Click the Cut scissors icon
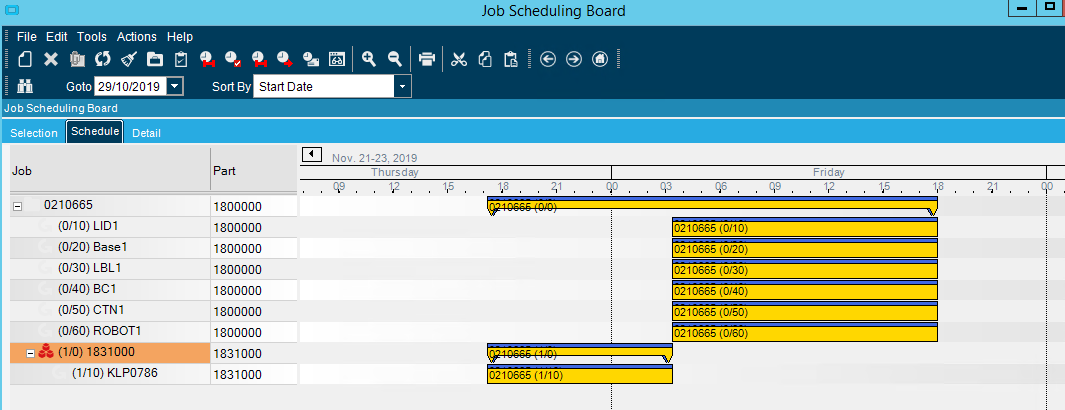The height and width of the screenshot is (410, 1065). coord(459,59)
